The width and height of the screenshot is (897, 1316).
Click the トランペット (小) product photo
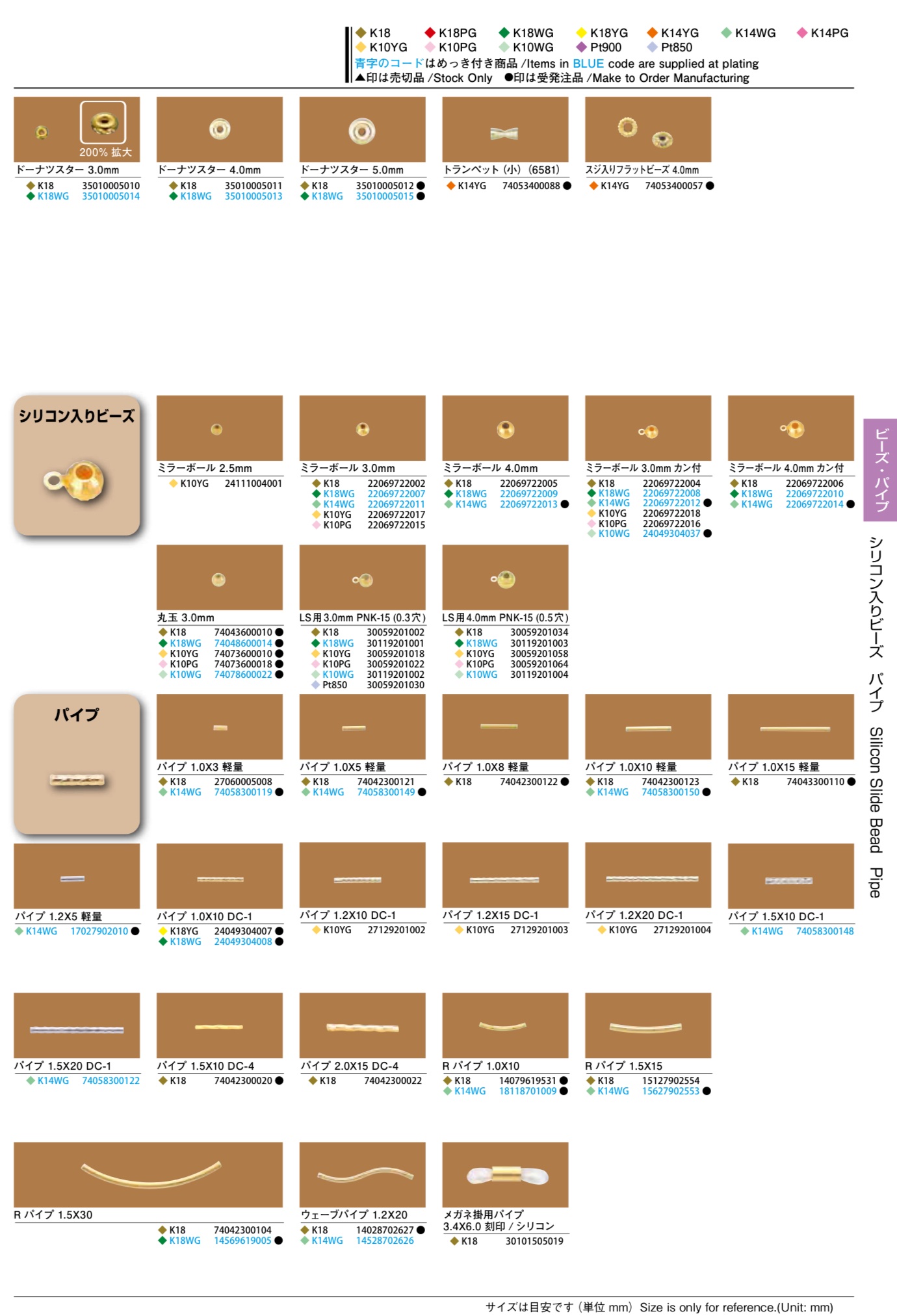[x=505, y=130]
